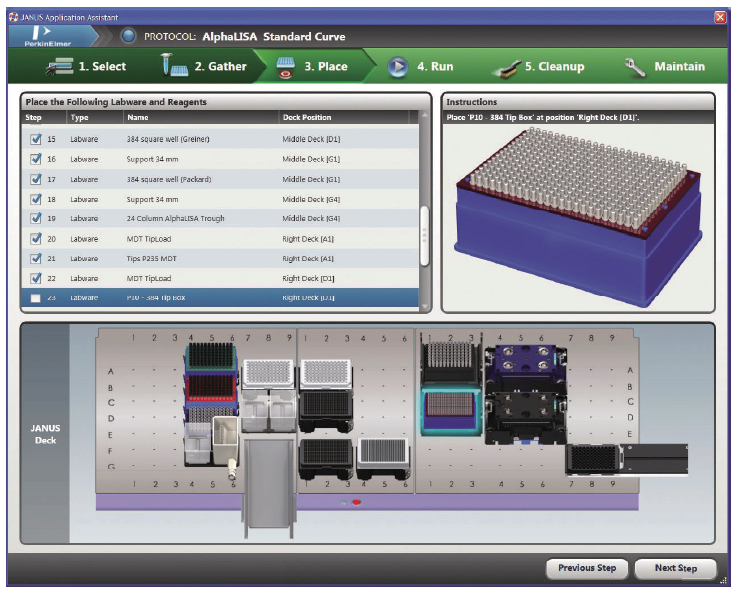
Task: Click the Cleanup step brush icon
Action: pos(506,69)
